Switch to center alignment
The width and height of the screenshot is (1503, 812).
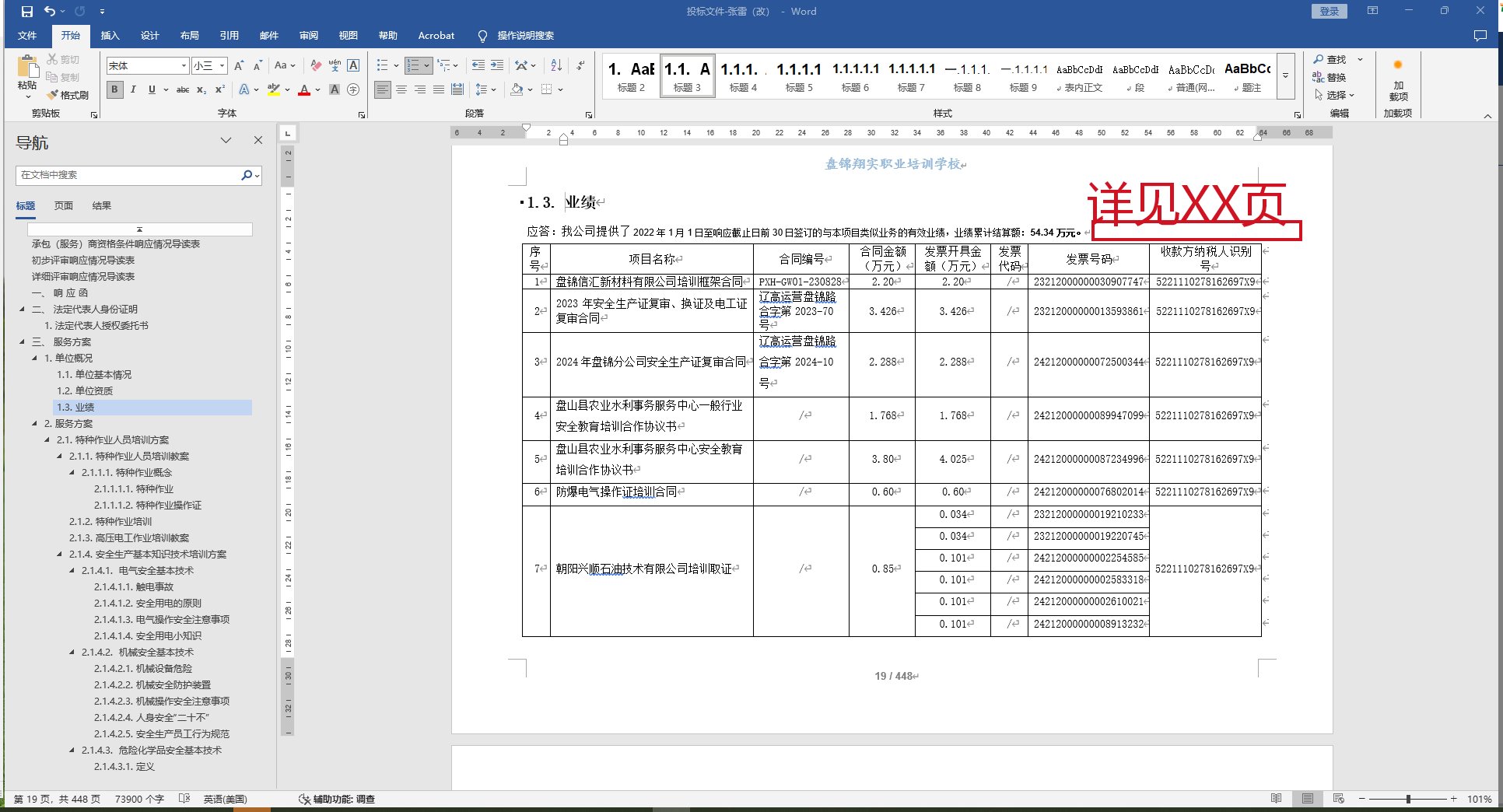[x=401, y=89]
